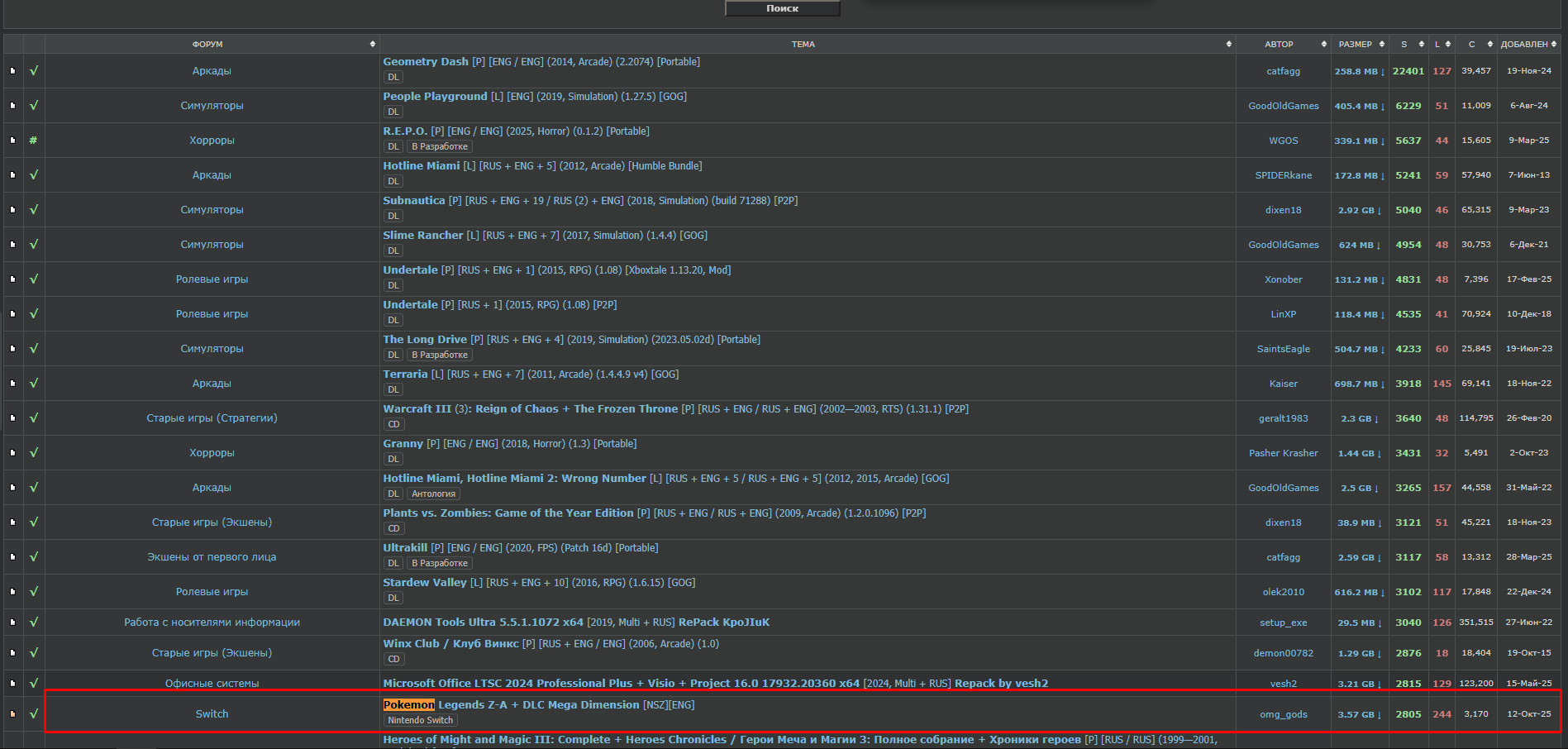Screen dimensions: 1568x749
Task: Click topic icon in Hotline Miami [L] row
Action: tap(12, 175)
